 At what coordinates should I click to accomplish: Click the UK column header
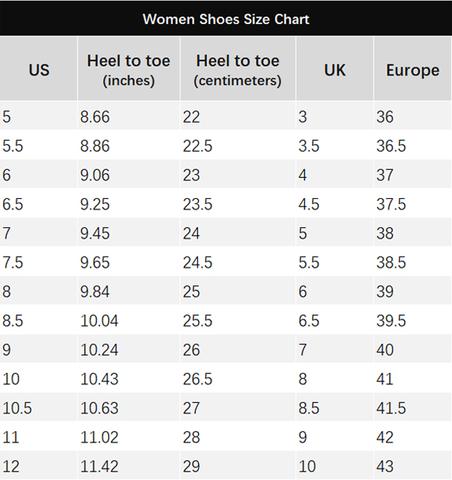[335, 69]
